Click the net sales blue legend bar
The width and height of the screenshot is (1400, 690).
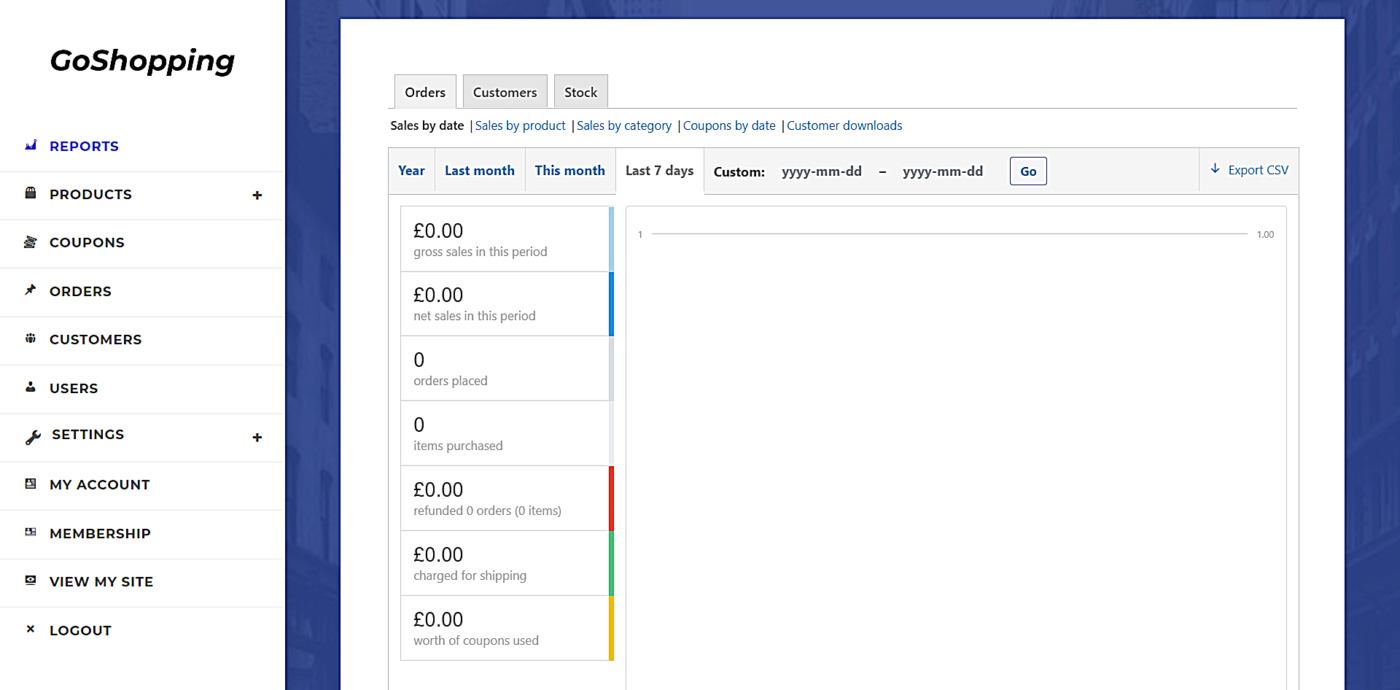pos(611,304)
